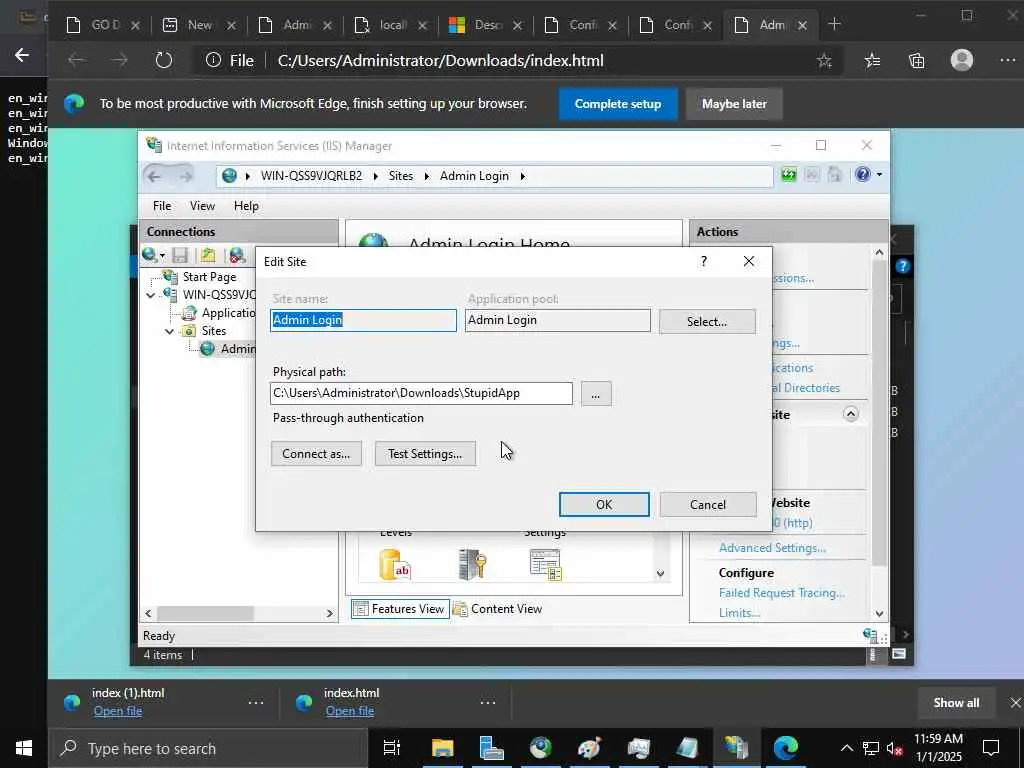Open a new Edge tab

point(834,24)
